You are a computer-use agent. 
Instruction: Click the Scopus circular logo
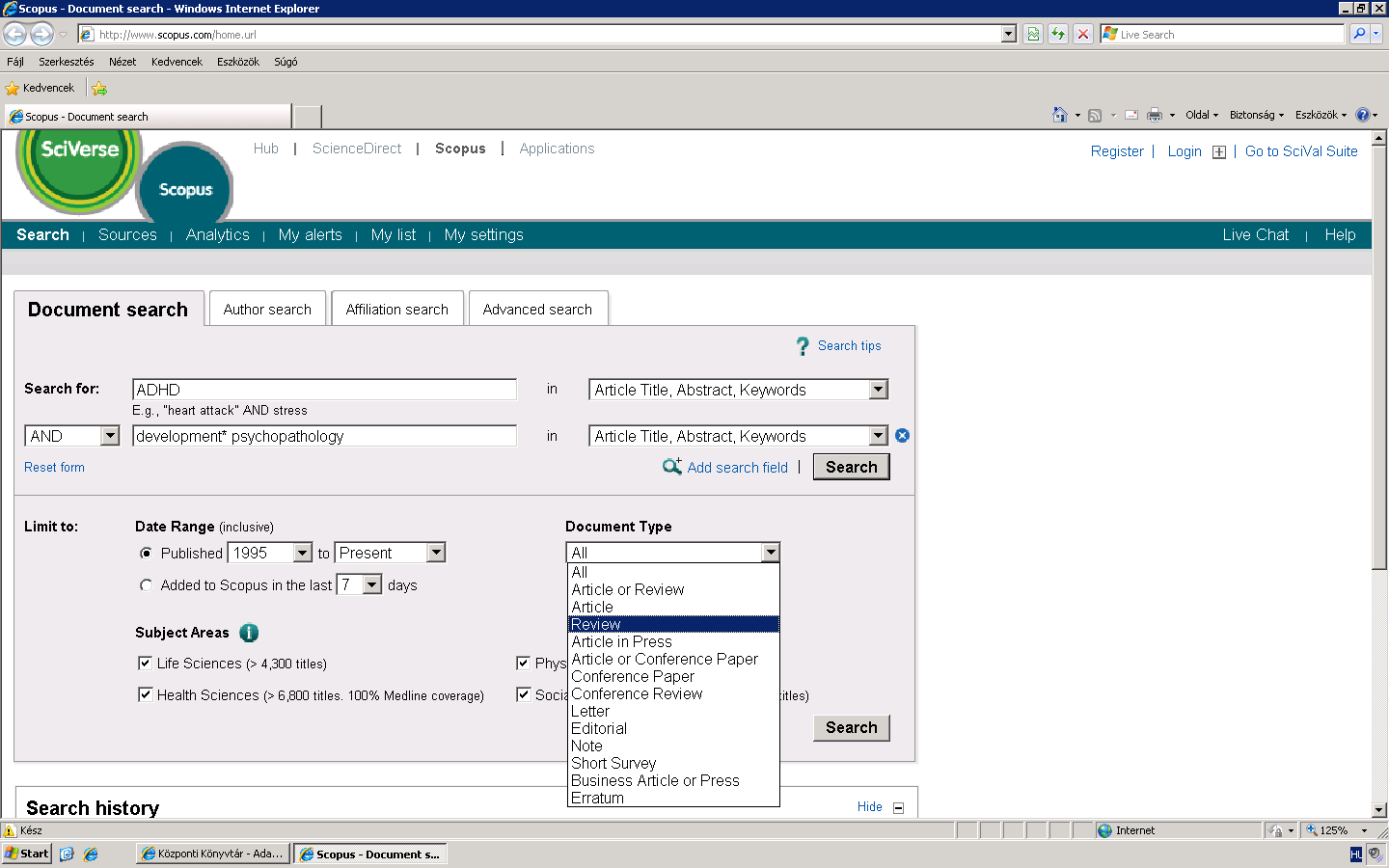[185, 183]
